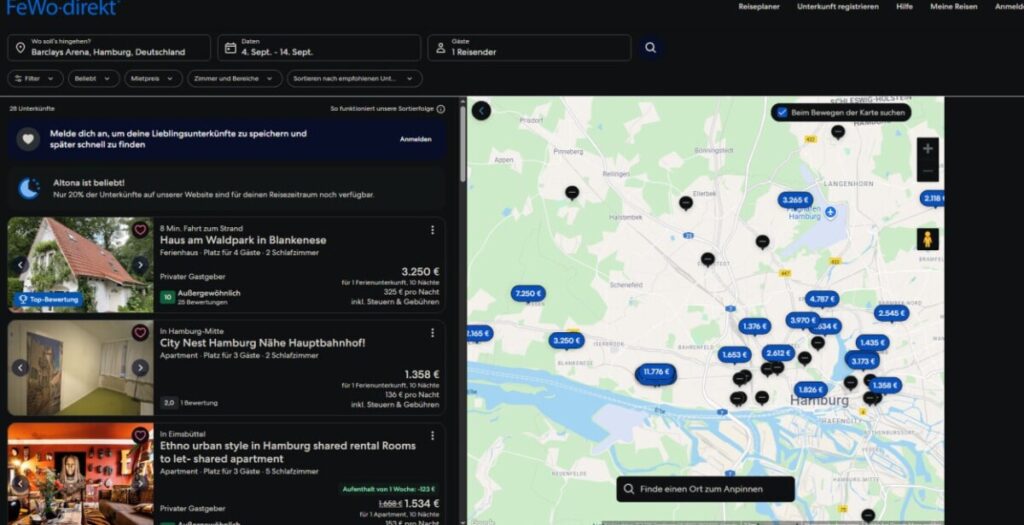
Task: Zoom in on the map
Action: (x=927, y=148)
